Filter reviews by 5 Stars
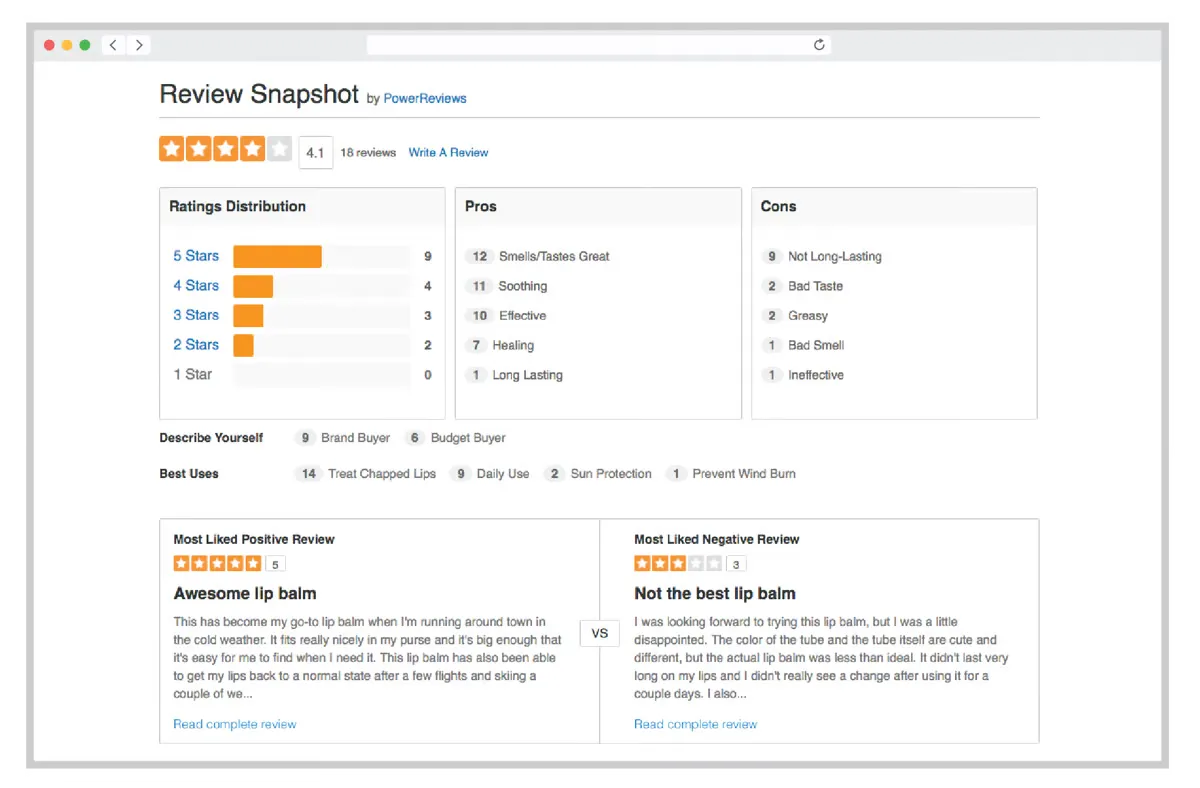 (196, 256)
